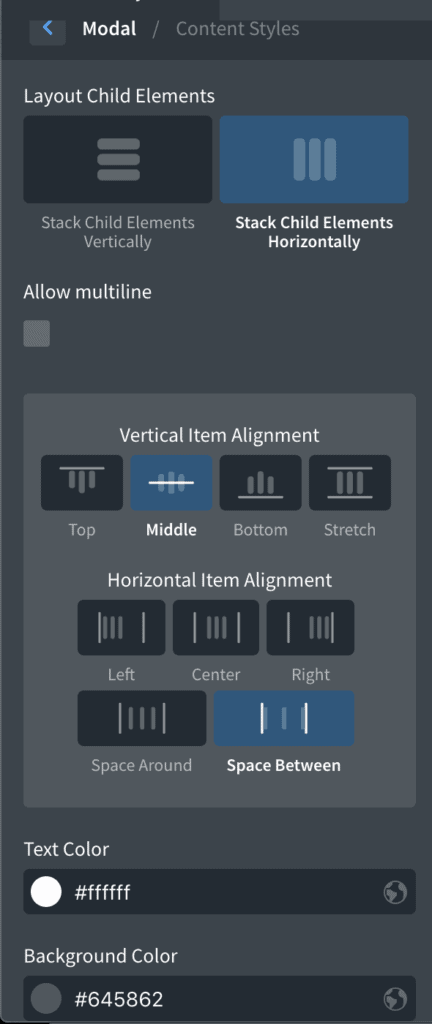
Task: Go back using the chevron arrow
Action: pyautogui.click(x=47, y=28)
